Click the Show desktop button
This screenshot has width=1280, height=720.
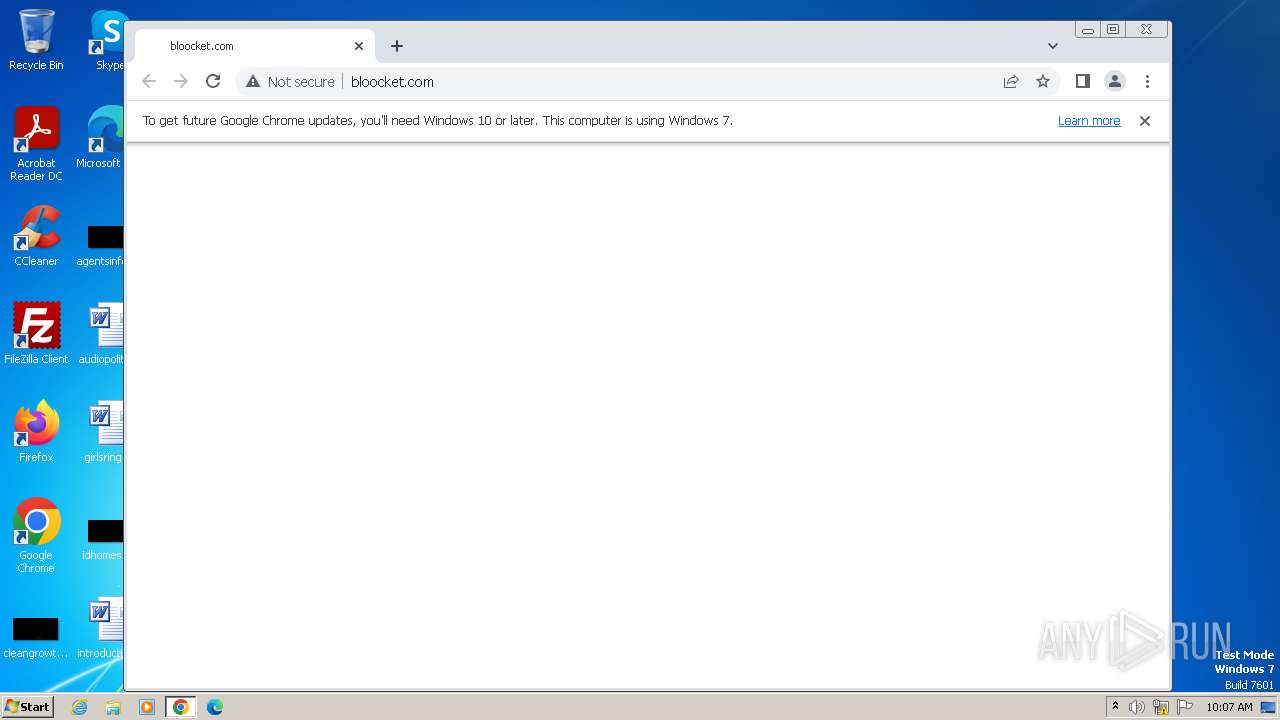1268,707
